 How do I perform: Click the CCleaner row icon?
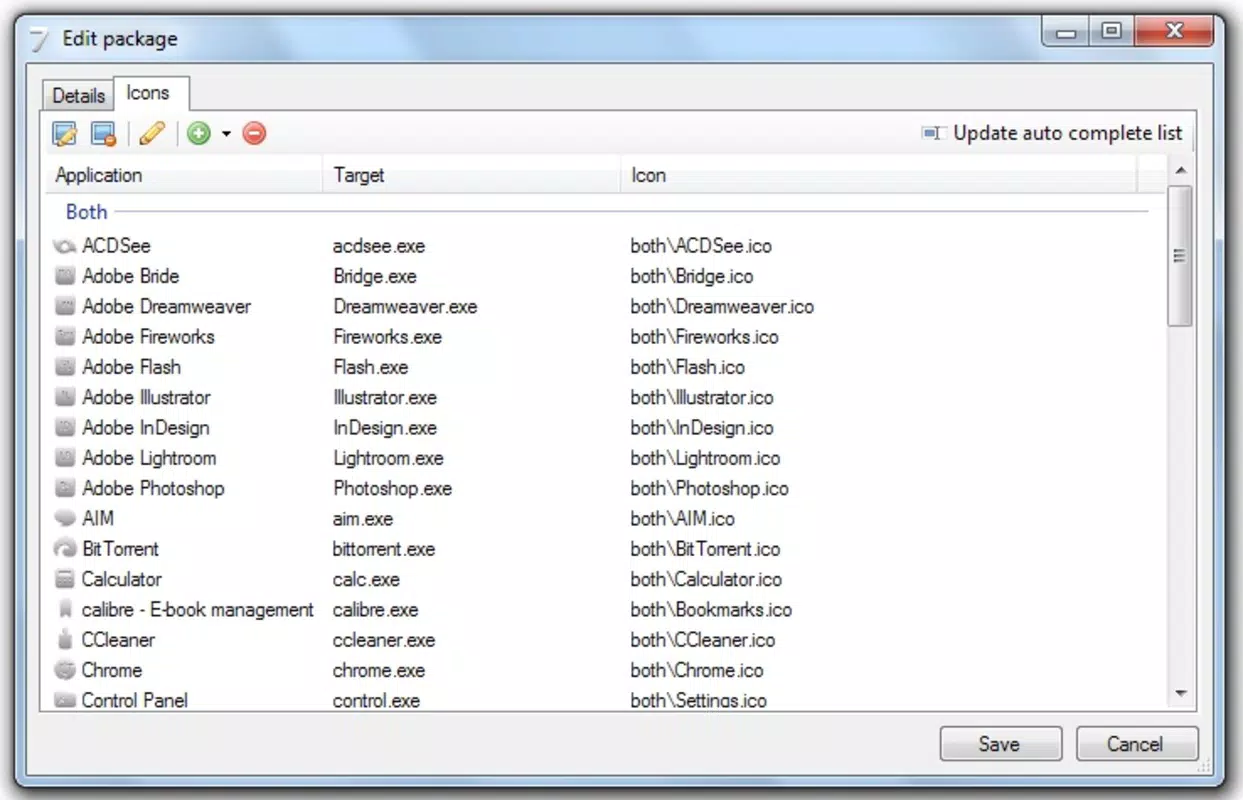click(65, 640)
